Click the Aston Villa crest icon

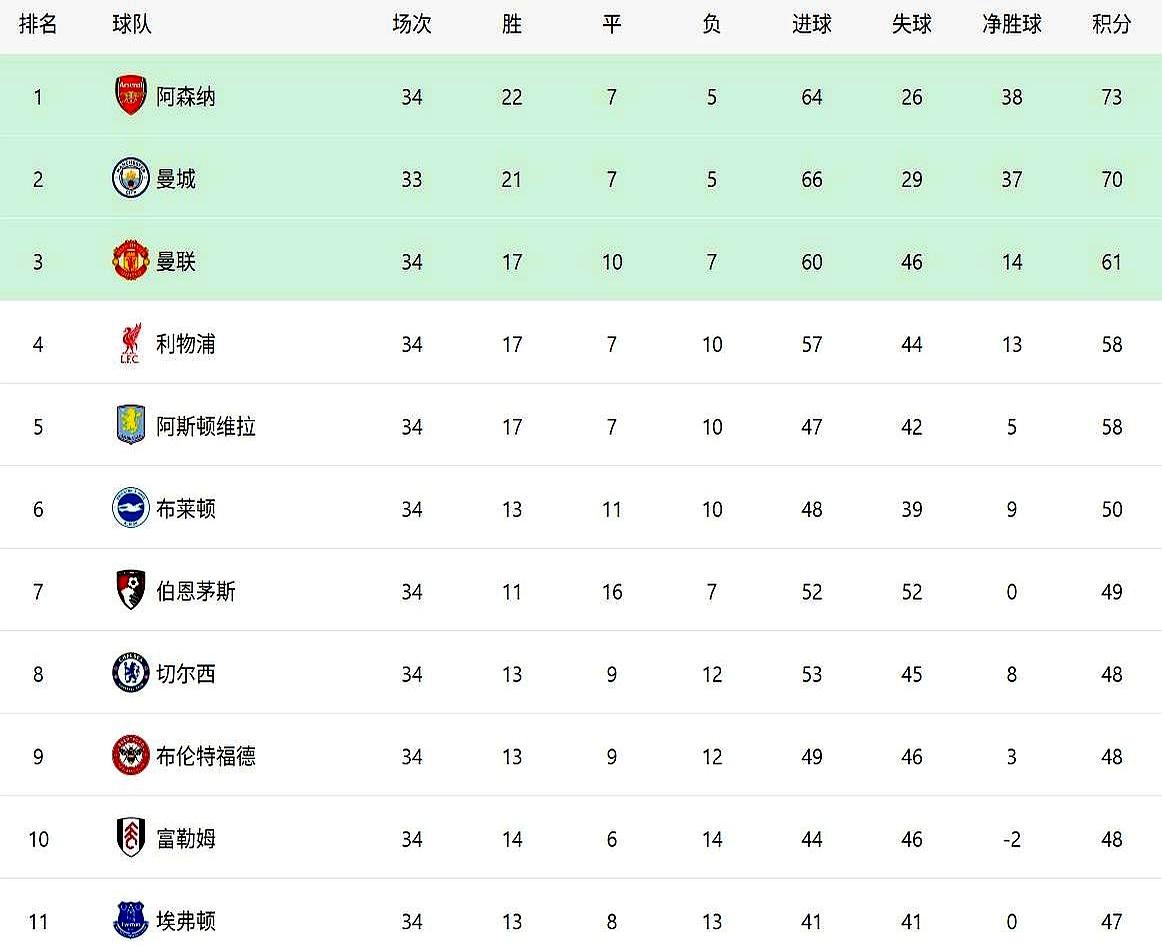coord(131,425)
